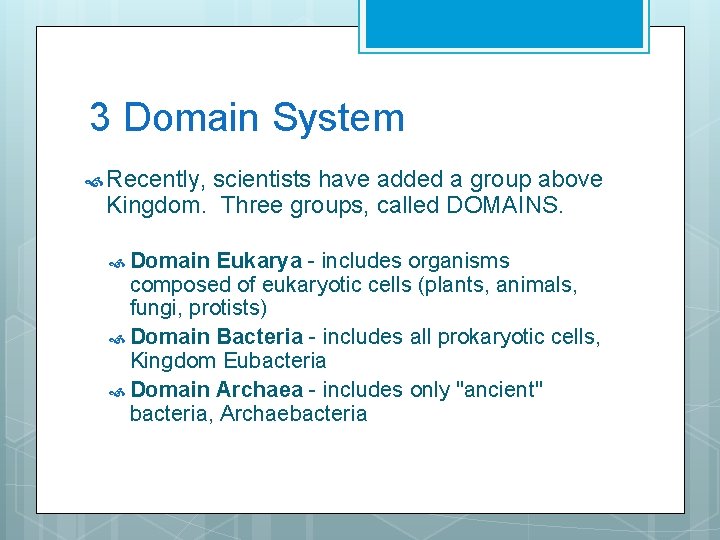Image resolution: width=720 pixels, height=540 pixels.
Task: Select the 'bacteria, Archaebacteria' line
Action: [x=248, y=413]
